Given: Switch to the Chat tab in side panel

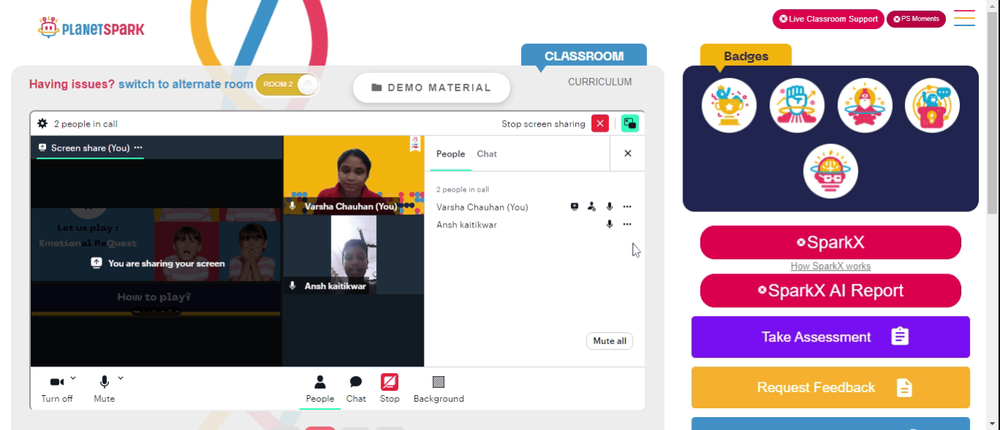Looking at the screenshot, I should [487, 154].
